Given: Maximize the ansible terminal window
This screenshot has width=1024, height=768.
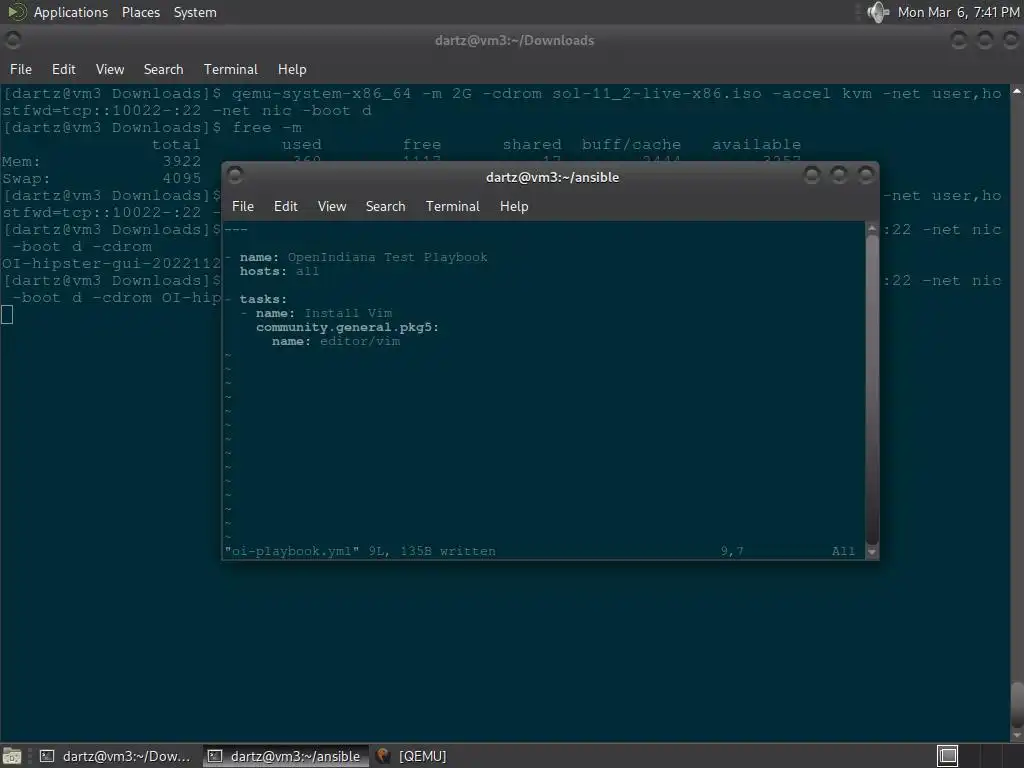Looking at the screenshot, I should click(x=839, y=175).
